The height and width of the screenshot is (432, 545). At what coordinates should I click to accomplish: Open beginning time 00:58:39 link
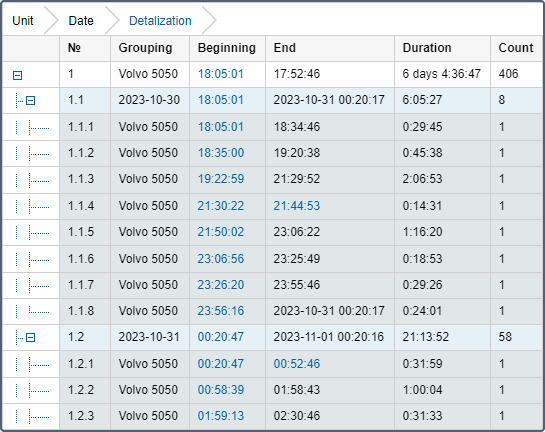click(221, 390)
